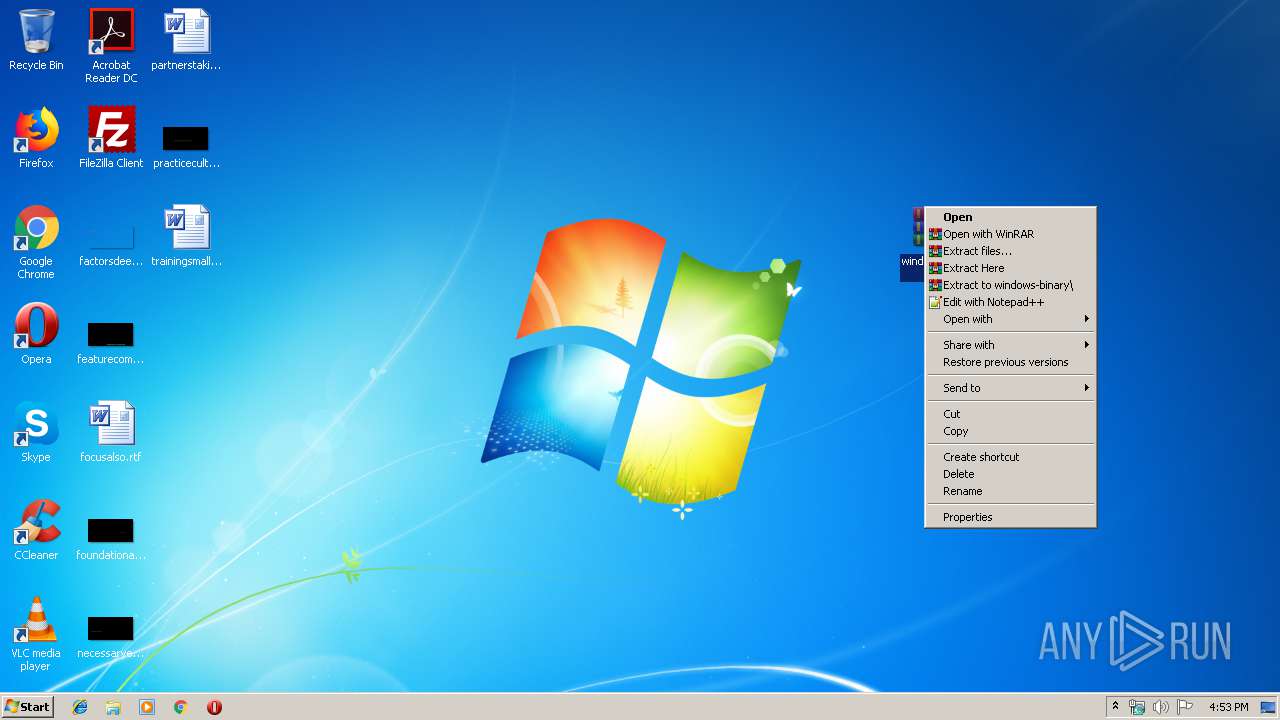Select the featurecom desktop file
The width and height of the screenshot is (1280, 720).
(x=111, y=342)
